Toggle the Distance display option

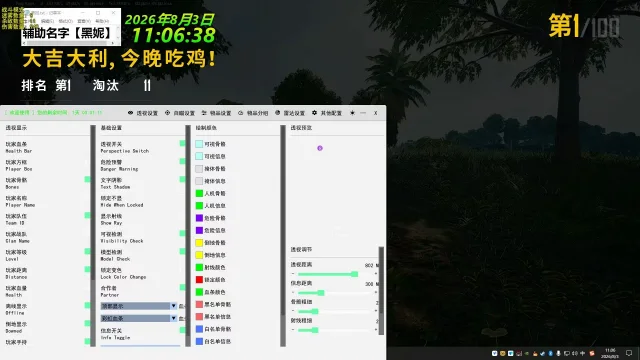click(x=87, y=269)
